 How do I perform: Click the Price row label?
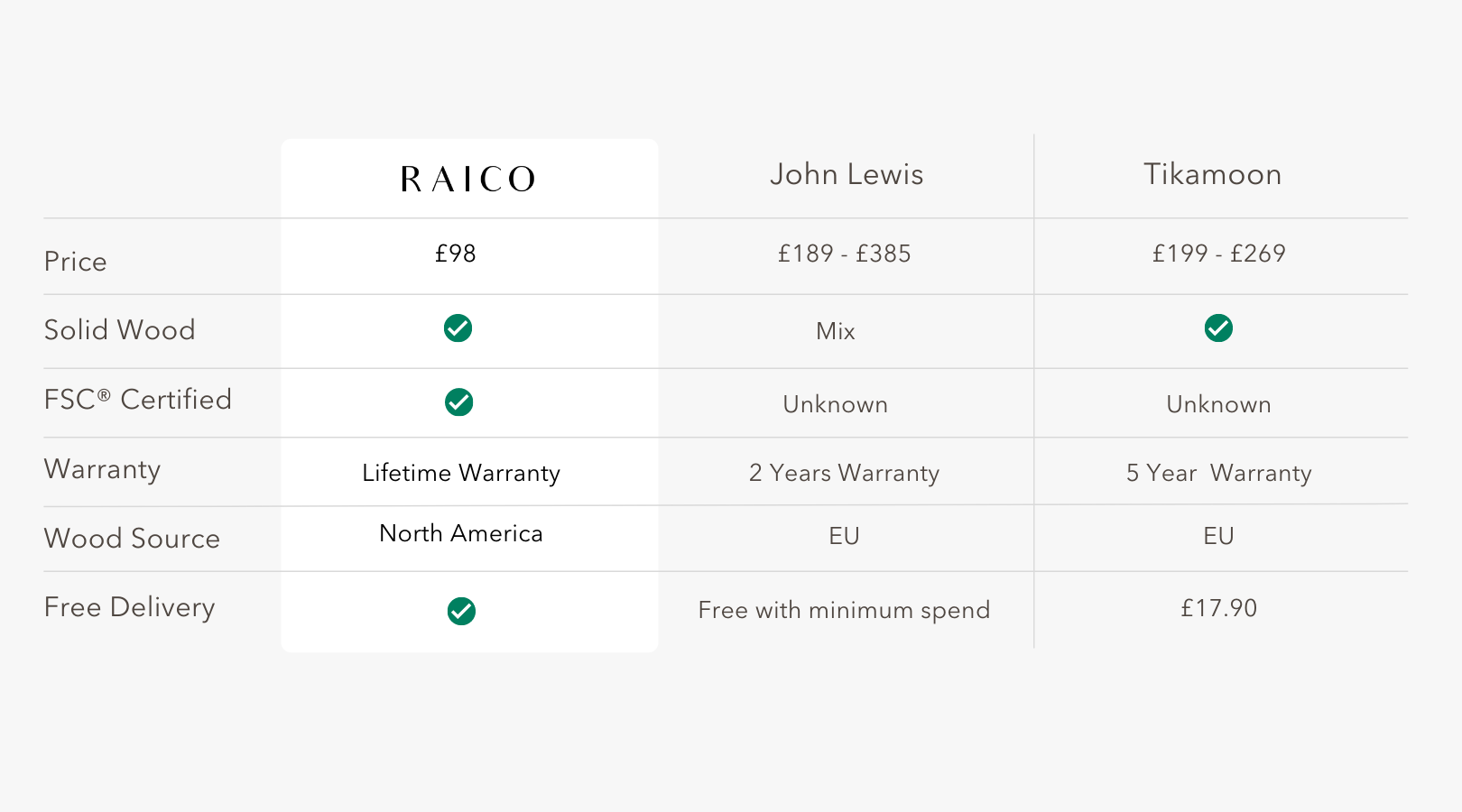click(x=76, y=262)
